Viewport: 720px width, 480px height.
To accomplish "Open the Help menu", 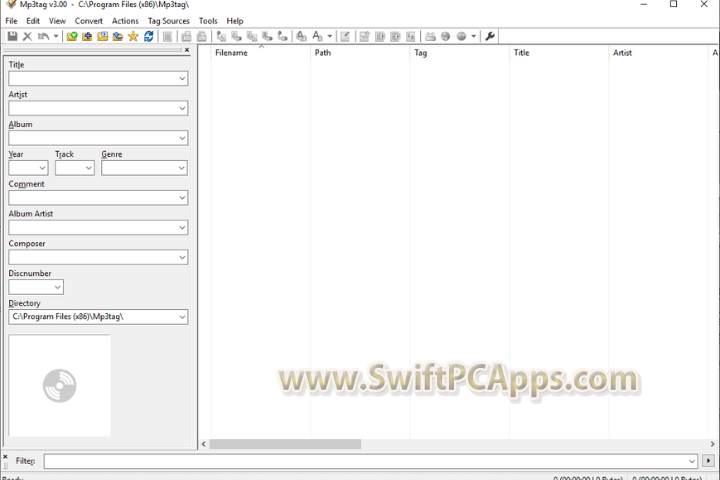I will (x=235, y=21).
